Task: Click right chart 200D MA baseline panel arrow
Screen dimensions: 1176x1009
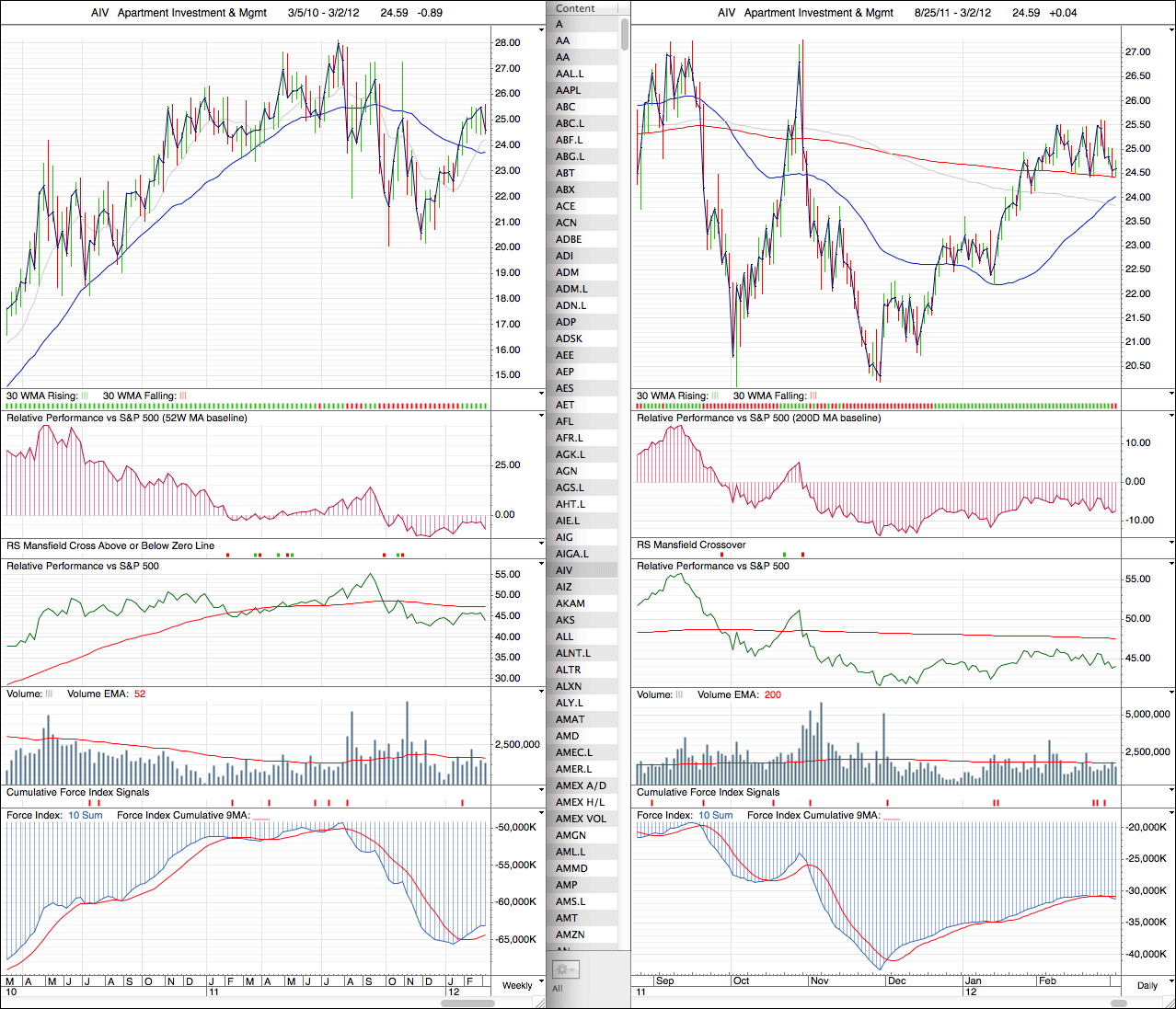Action: click(x=1170, y=418)
